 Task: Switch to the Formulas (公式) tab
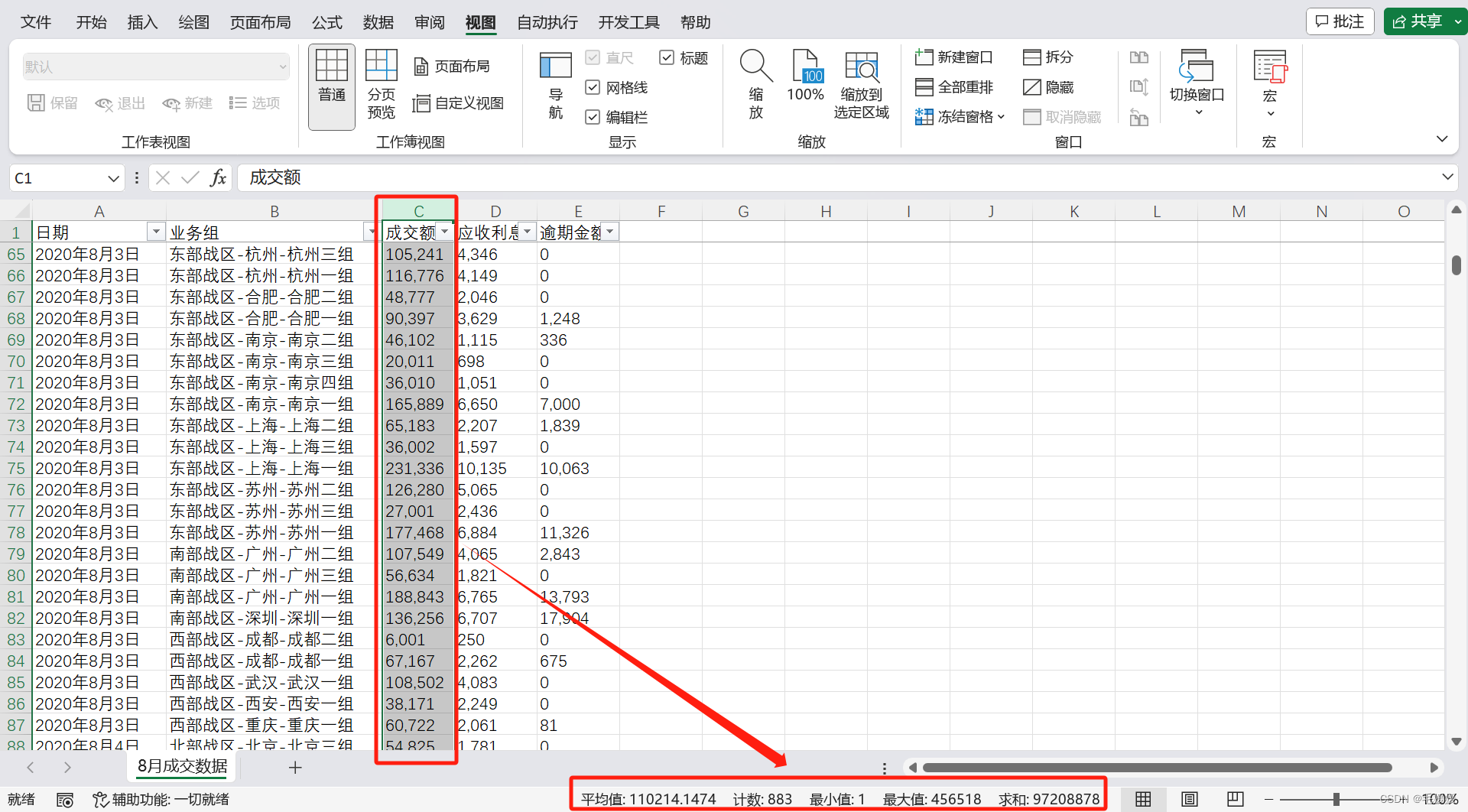(x=327, y=22)
